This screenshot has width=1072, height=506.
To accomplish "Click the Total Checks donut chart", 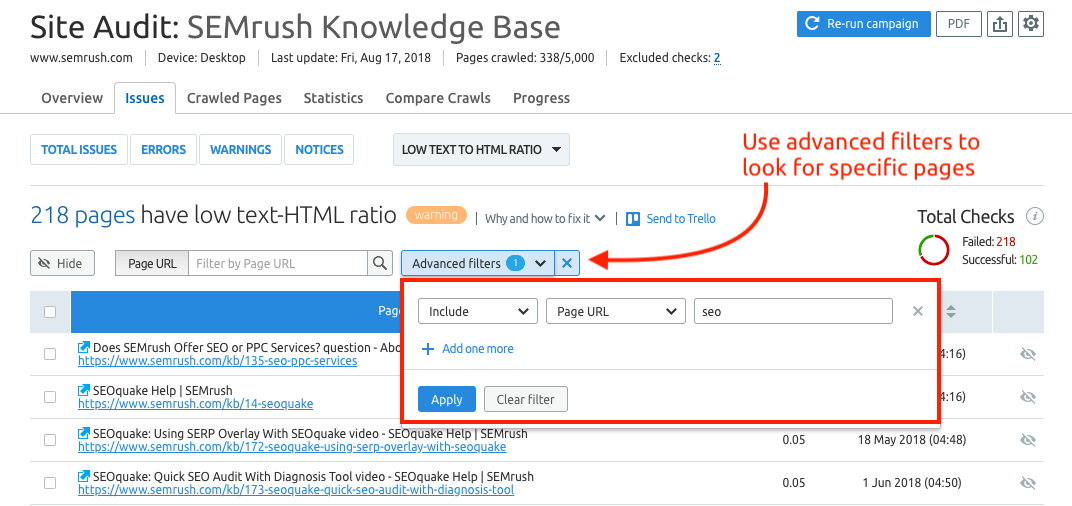I will tap(934, 250).
